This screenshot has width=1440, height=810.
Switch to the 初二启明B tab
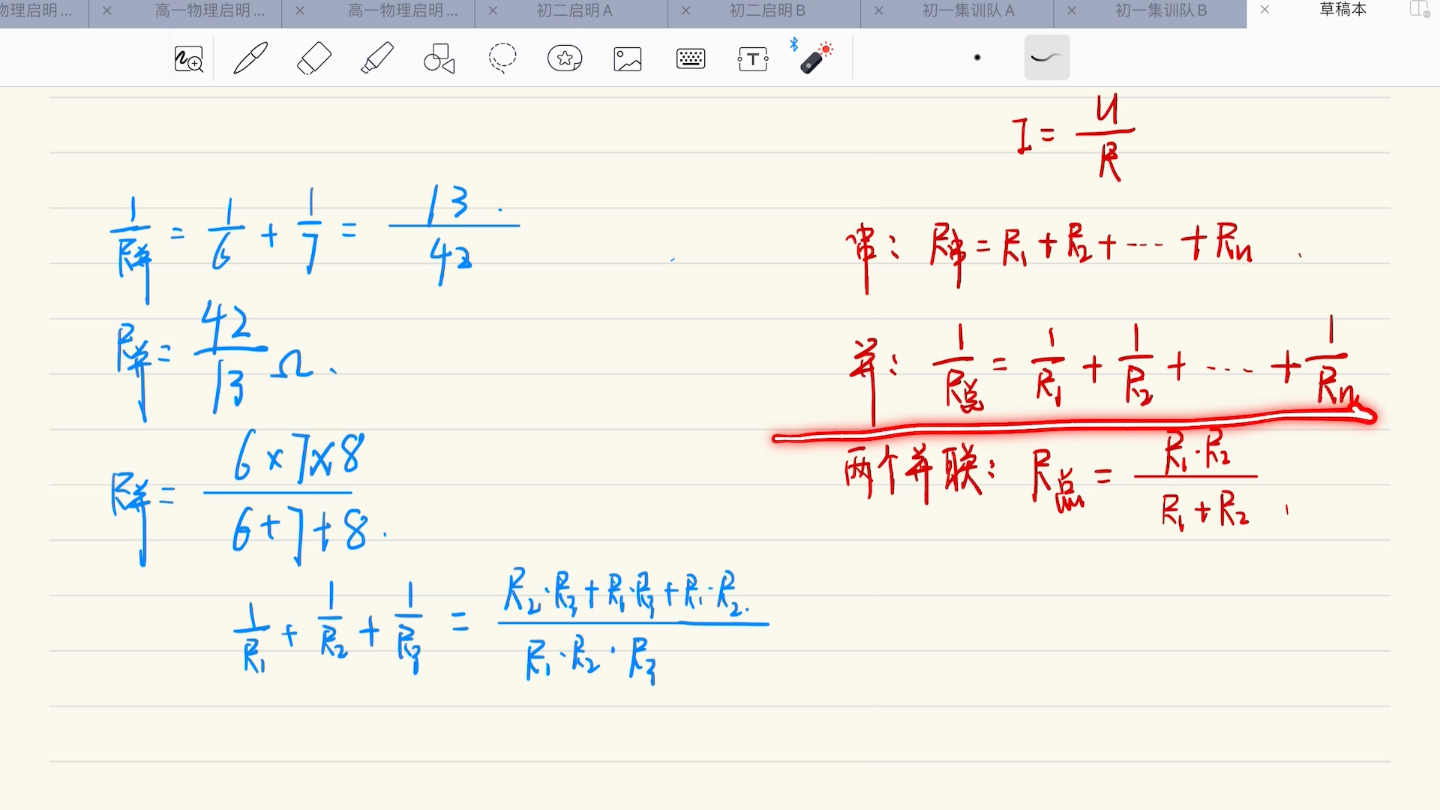[x=767, y=11]
